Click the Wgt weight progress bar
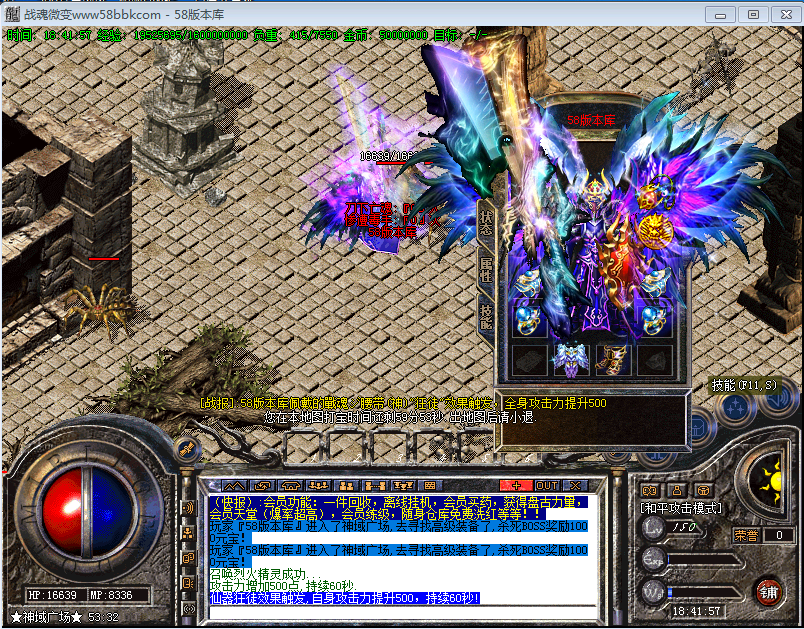Image resolution: width=804 pixels, height=629 pixels. click(x=704, y=592)
